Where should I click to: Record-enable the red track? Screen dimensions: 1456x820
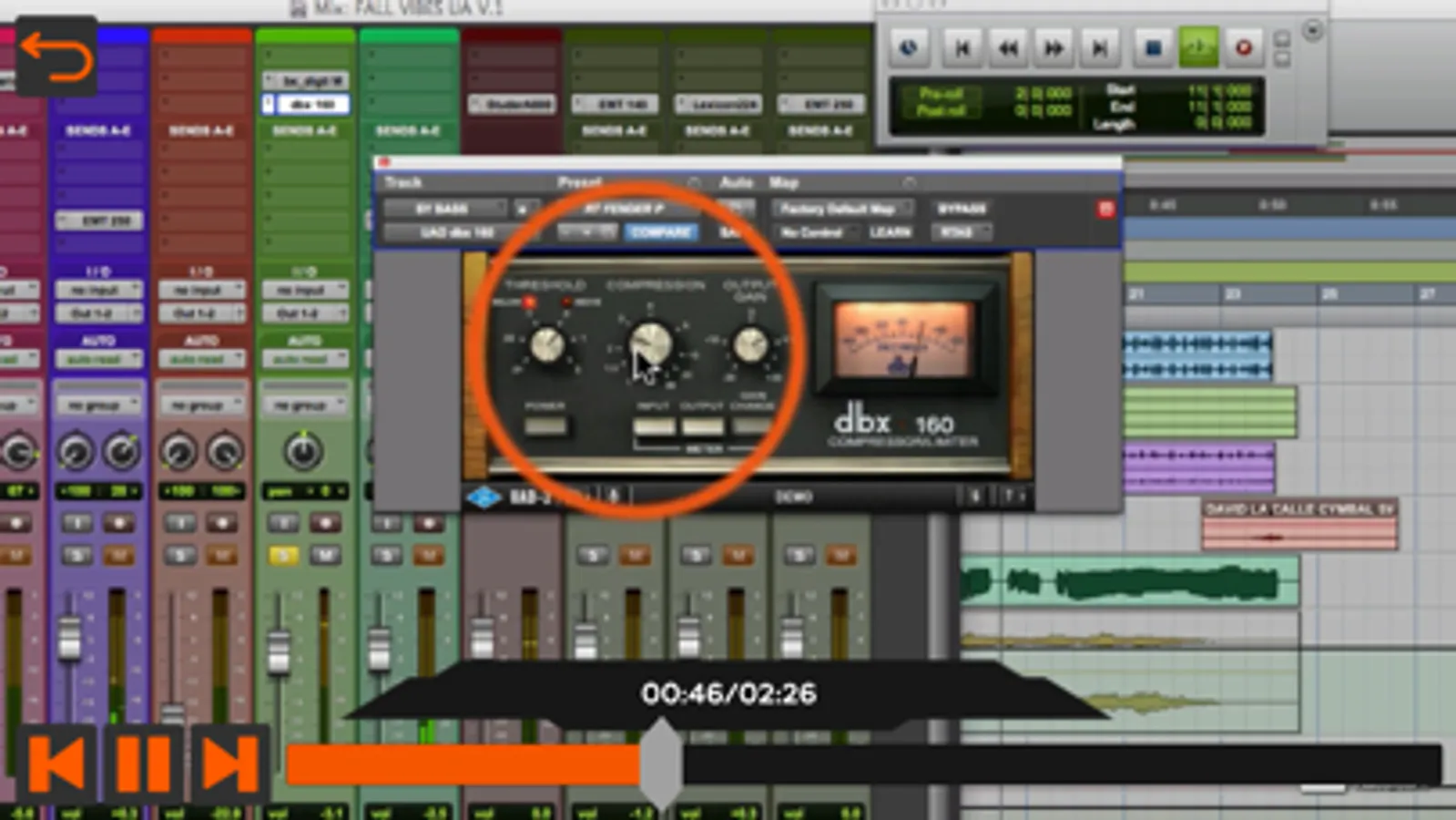pyautogui.click(x=222, y=523)
